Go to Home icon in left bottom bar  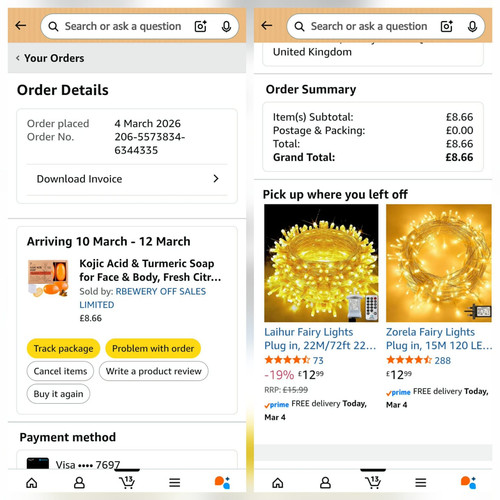pyautogui.click(x=32, y=482)
